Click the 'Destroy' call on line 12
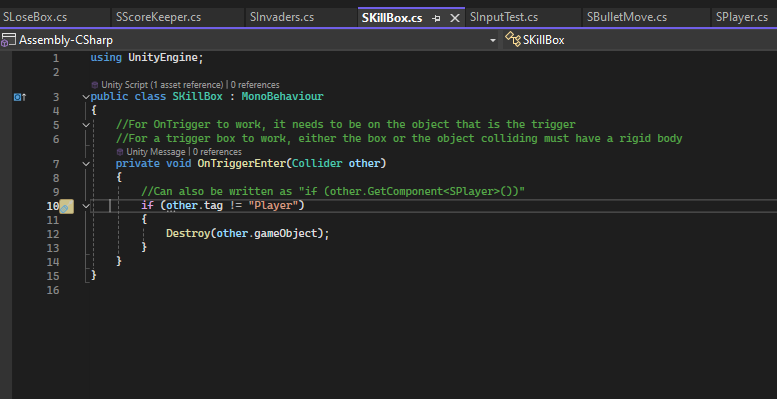Screen dimensions: 777x399 pos(188,233)
